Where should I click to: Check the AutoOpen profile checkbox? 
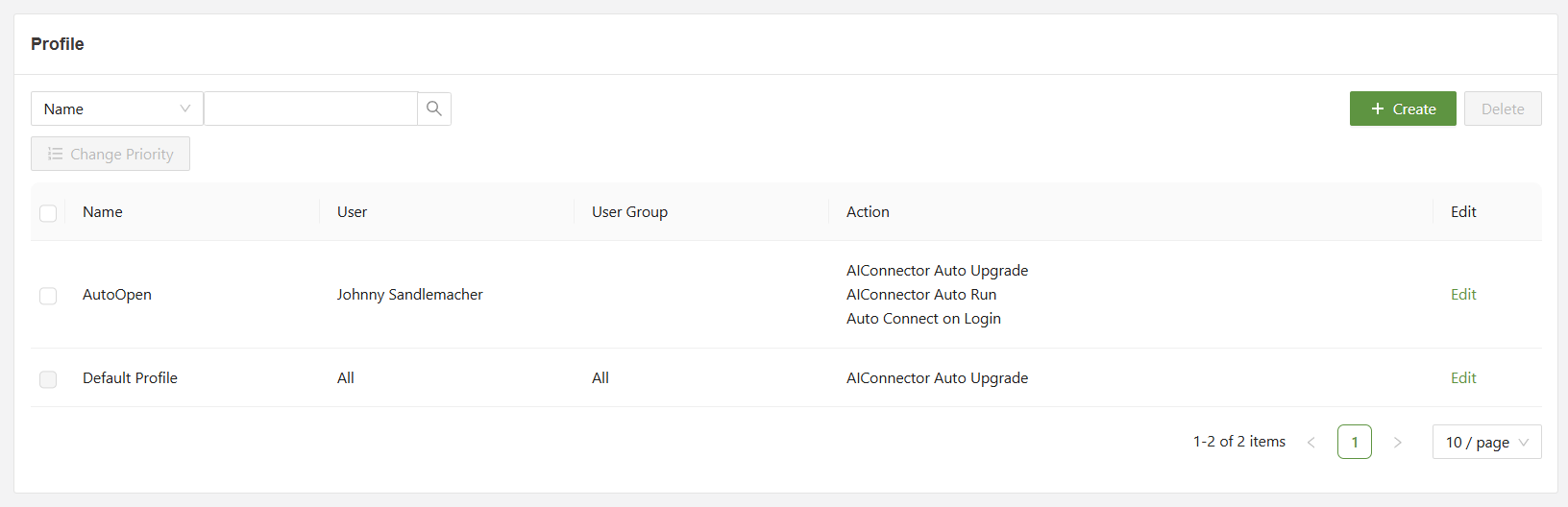(48, 296)
